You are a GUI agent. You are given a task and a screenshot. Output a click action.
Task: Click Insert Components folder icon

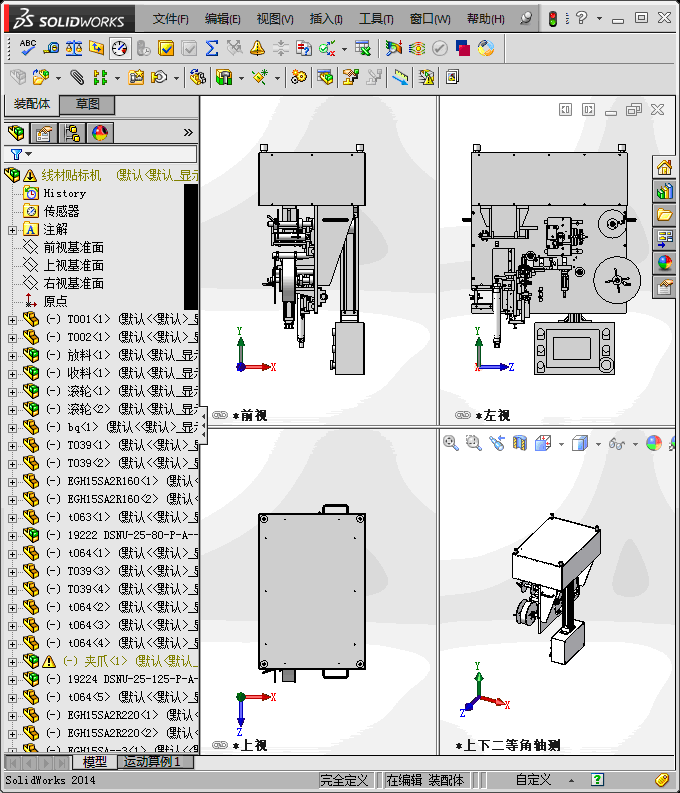40,77
